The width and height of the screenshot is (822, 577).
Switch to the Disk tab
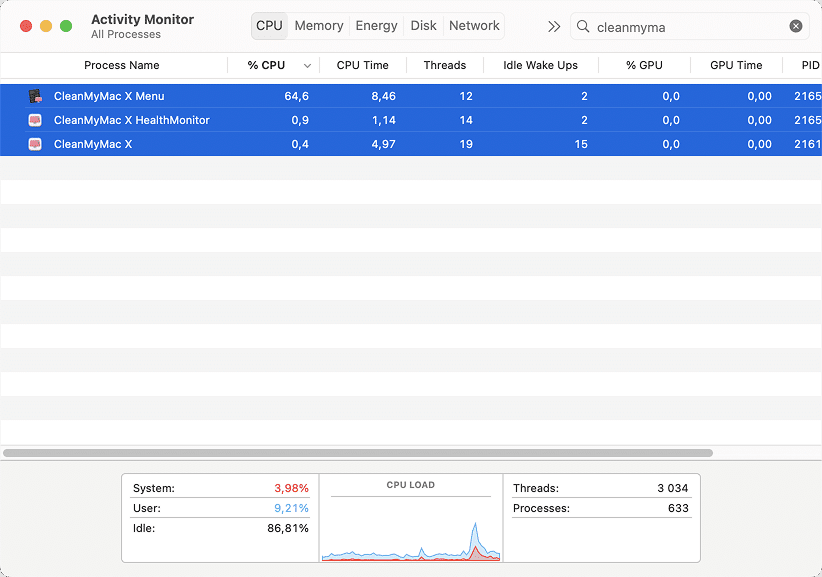click(424, 26)
